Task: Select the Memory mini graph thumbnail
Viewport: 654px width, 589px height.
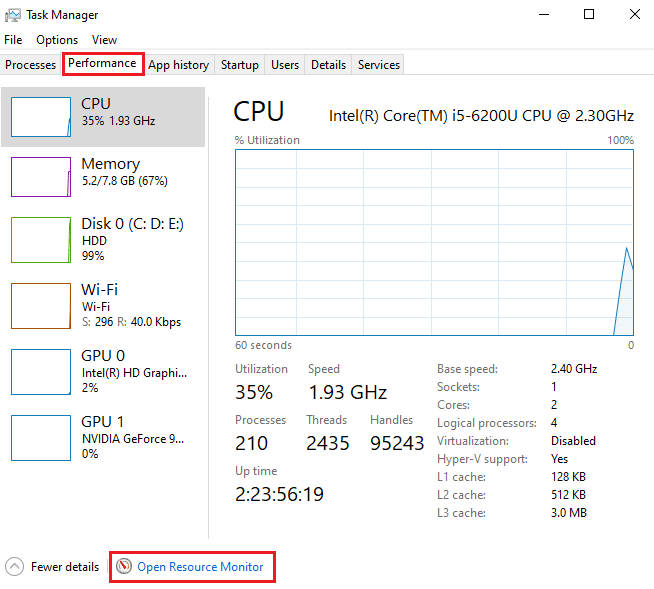Action: point(41,177)
